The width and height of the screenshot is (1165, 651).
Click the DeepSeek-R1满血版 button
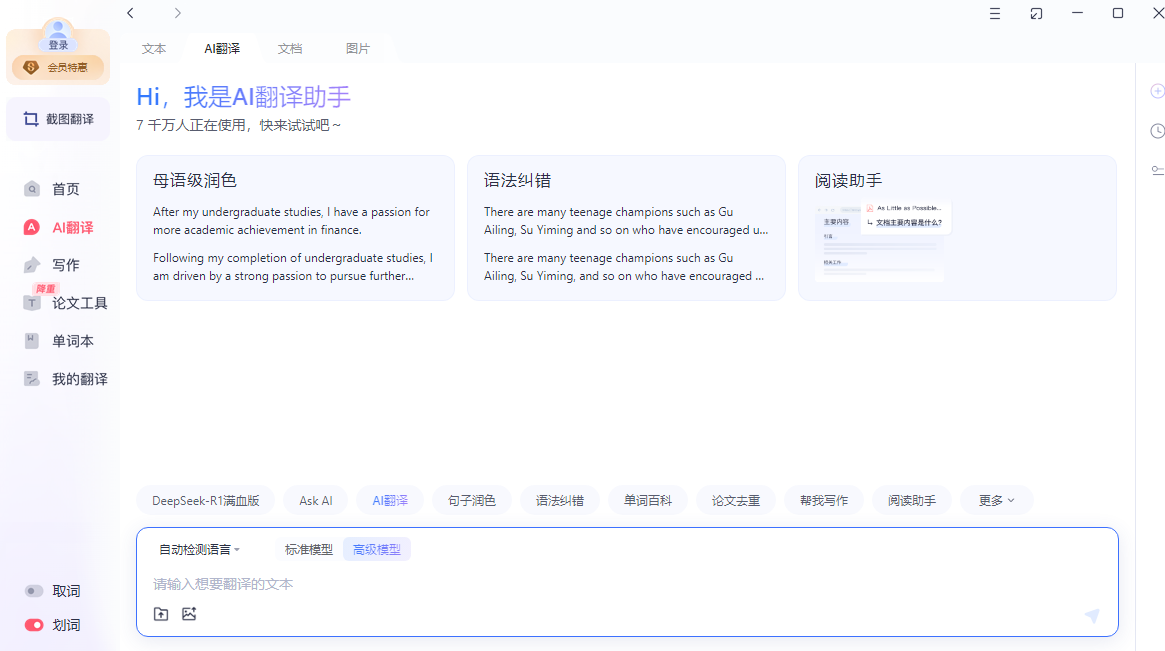[x=205, y=500]
